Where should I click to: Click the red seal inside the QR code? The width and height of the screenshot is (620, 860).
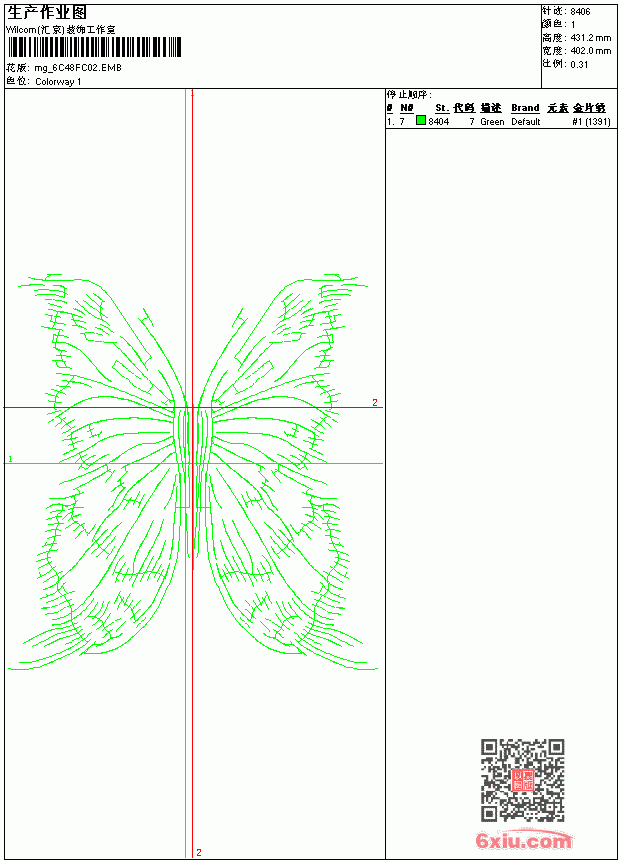[x=523, y=780]
